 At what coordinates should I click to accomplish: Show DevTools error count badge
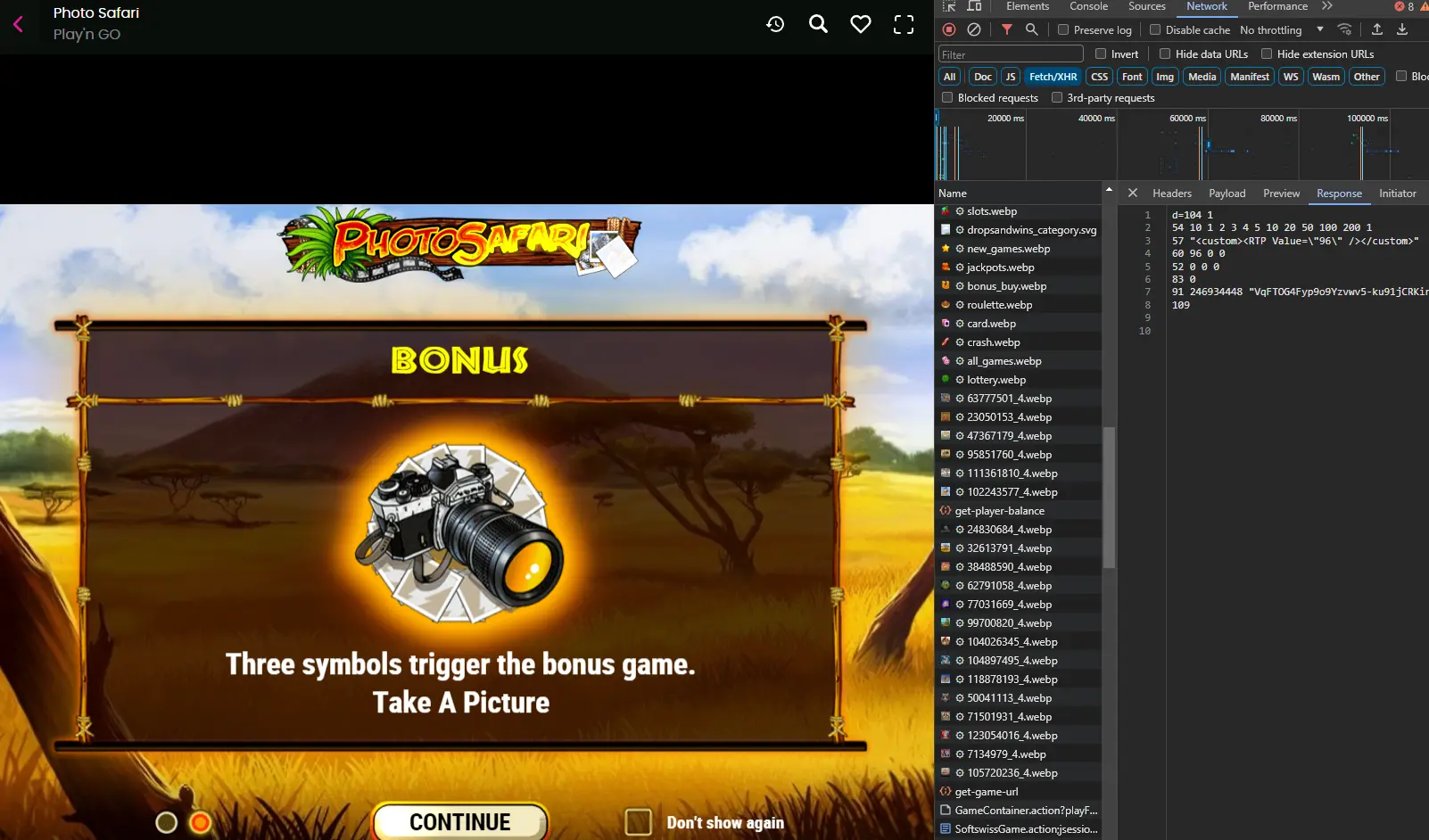(x=1405, y=6)
